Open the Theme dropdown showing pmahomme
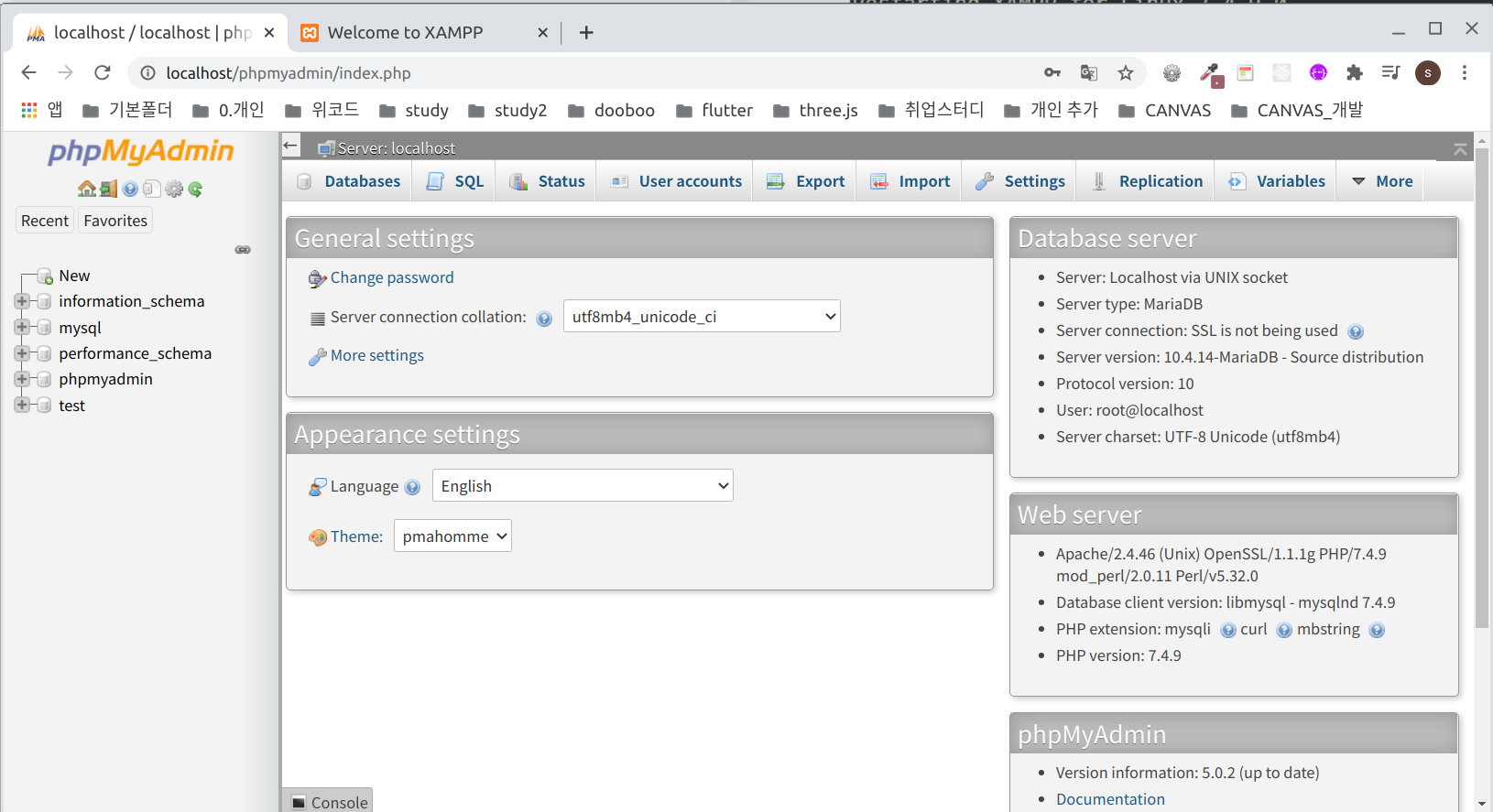The width and height of the screenshot is (1493, 812). (452, 536)
